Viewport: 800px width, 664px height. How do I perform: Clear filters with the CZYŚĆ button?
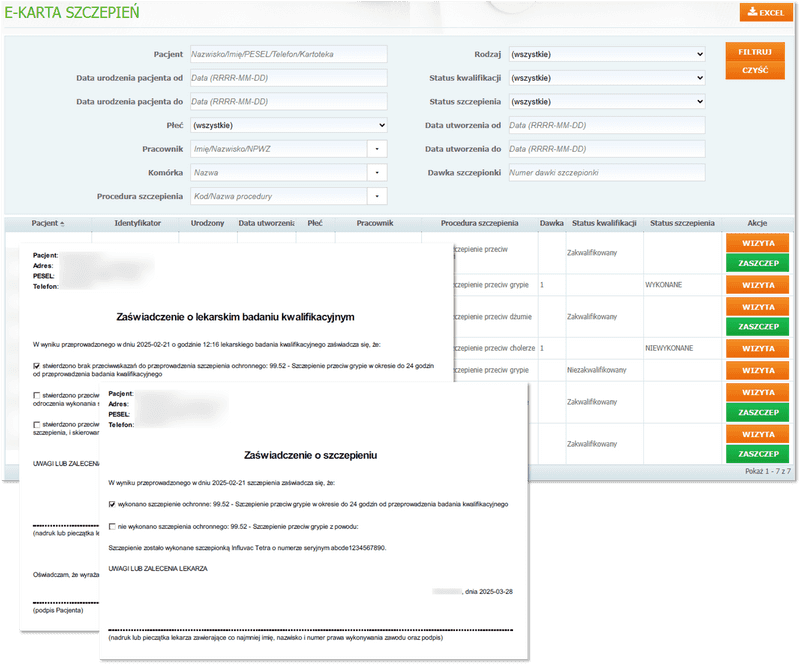pos(755,70)
